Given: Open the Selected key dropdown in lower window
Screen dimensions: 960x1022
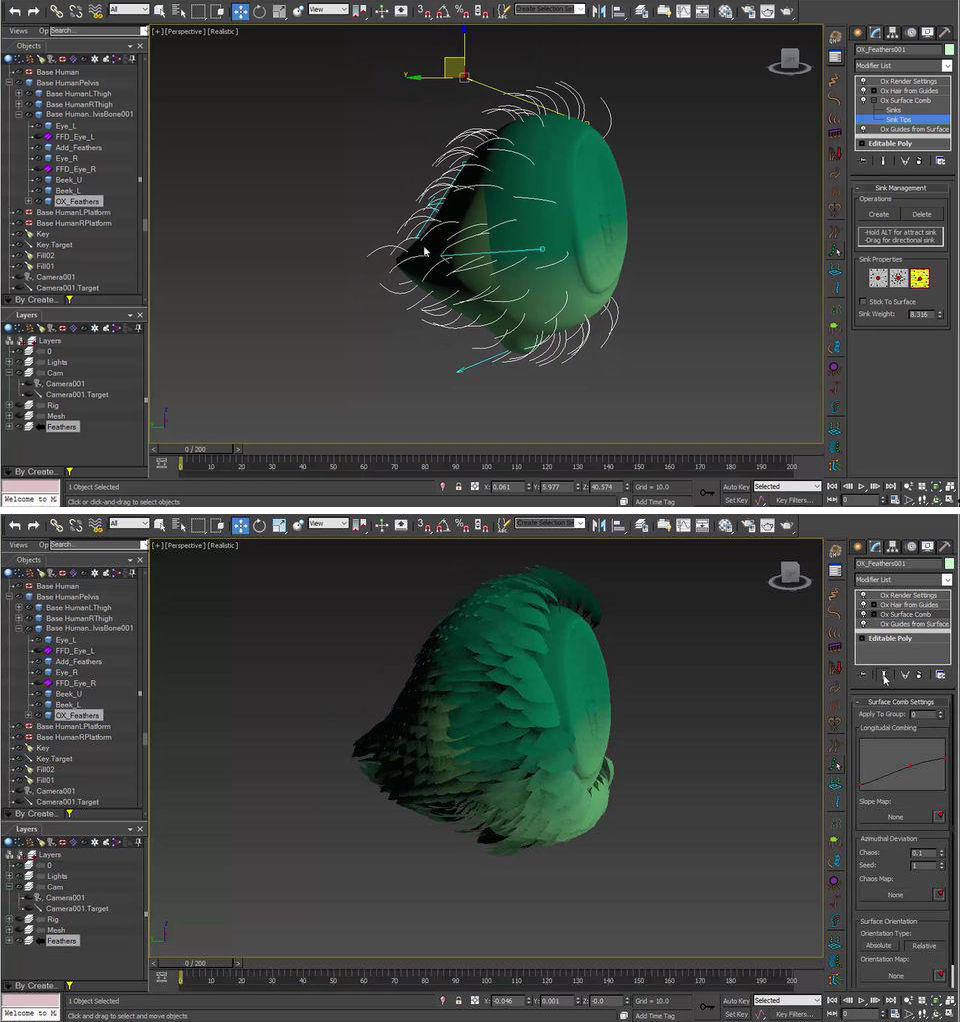Looking at the screenshot, I should [787, 1000].
